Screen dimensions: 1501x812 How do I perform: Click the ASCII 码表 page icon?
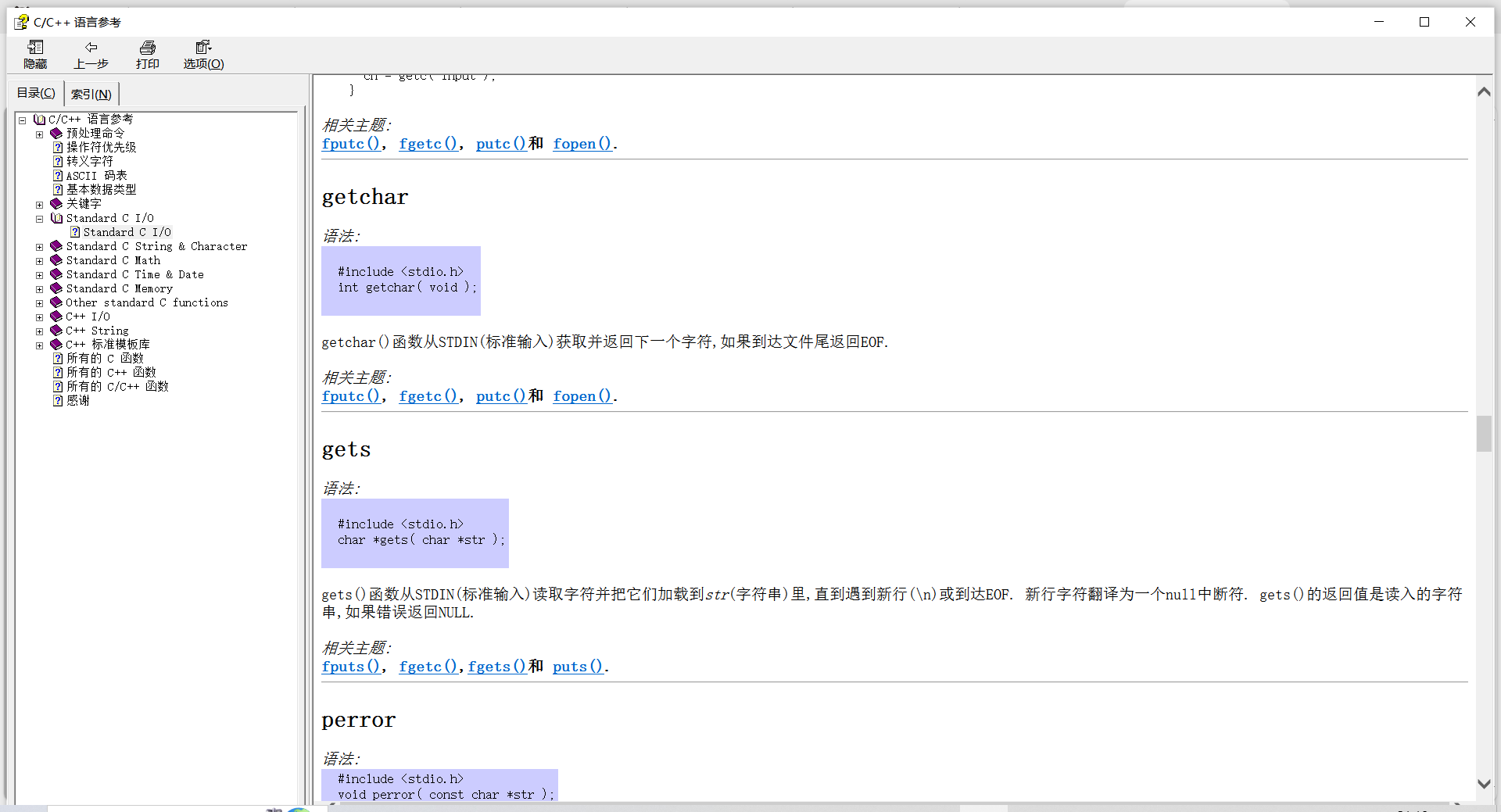pos(58,176)
